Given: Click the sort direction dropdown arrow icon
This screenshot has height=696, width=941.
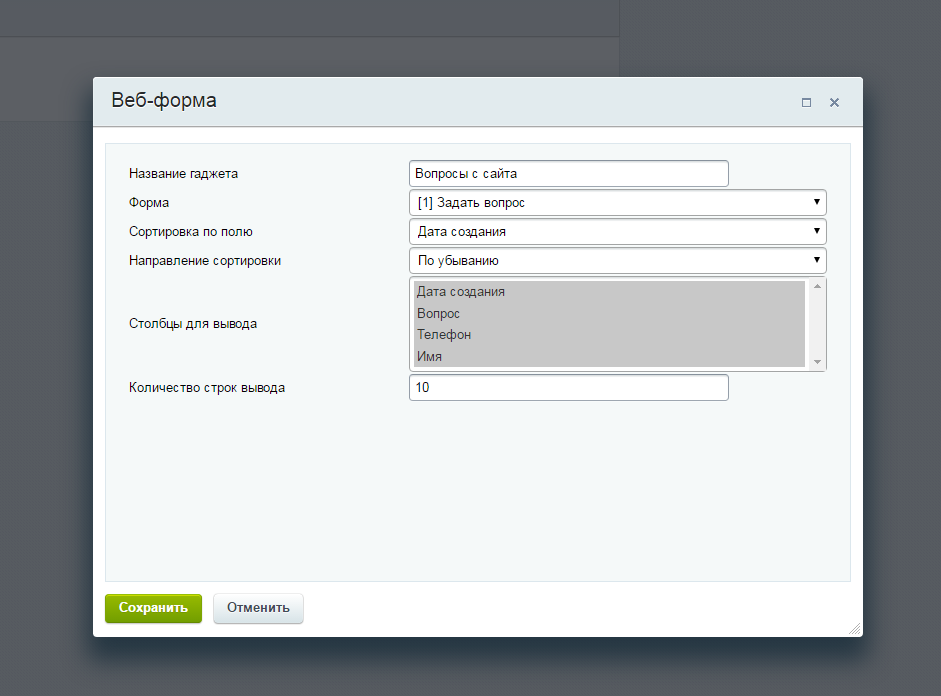Looking at the screenshot, I should (x=817, y=260).
